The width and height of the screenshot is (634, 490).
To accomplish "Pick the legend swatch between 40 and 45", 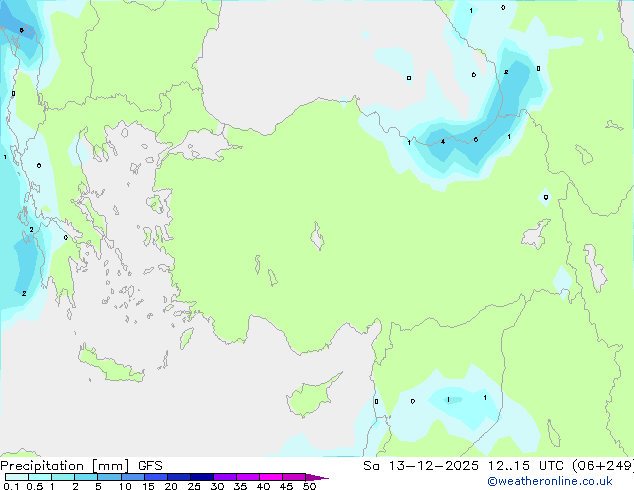I will coord(271,477).
